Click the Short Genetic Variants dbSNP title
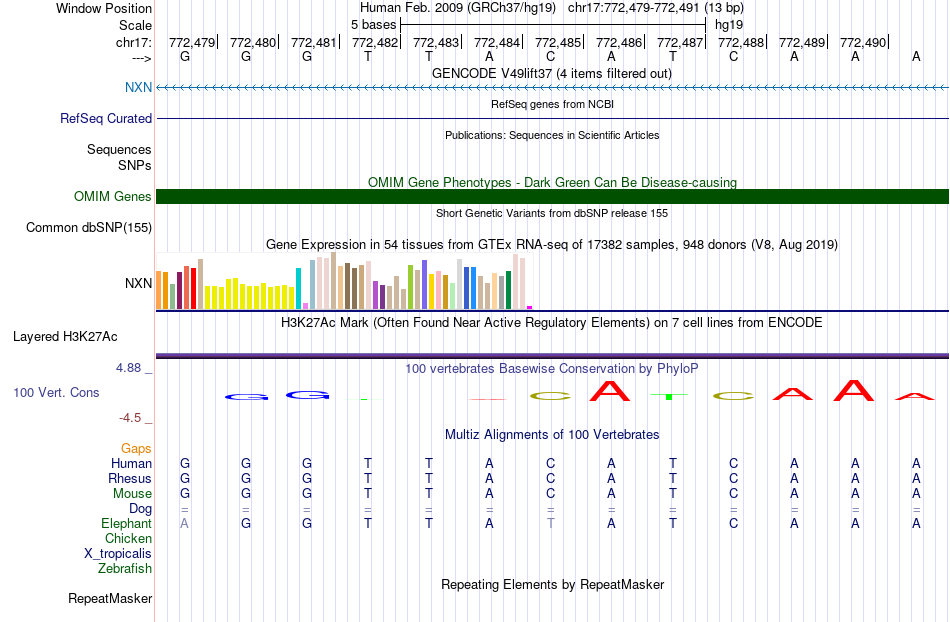This screenshot has height=622, width=950. 552,213
